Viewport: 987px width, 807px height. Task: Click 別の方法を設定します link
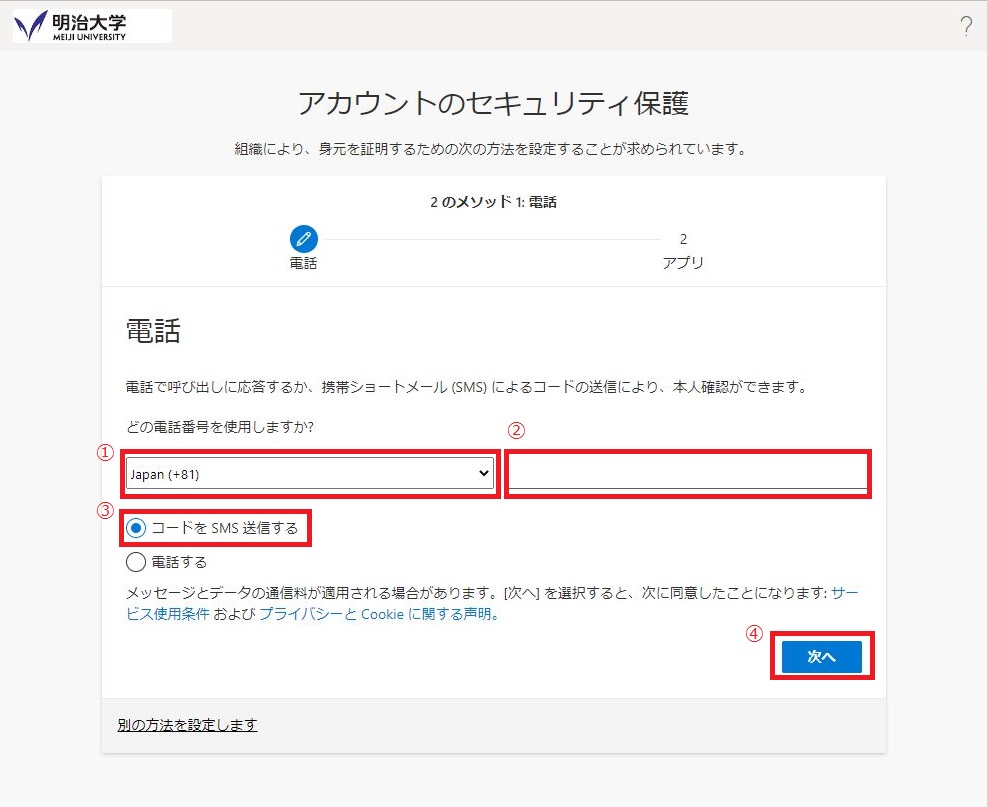pyautogui.click(x=187, y=725)
